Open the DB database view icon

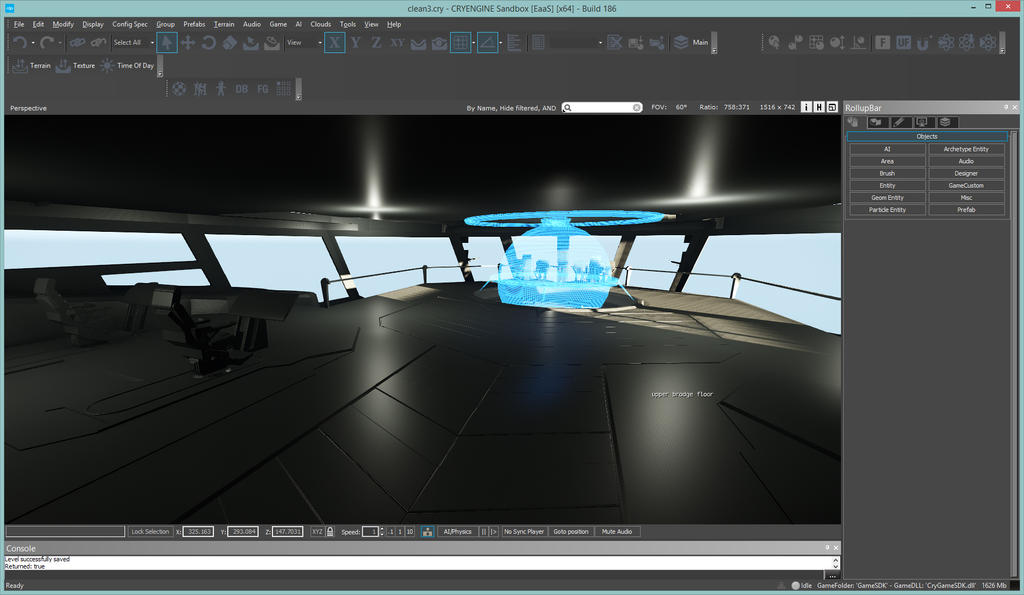(242, 89)
